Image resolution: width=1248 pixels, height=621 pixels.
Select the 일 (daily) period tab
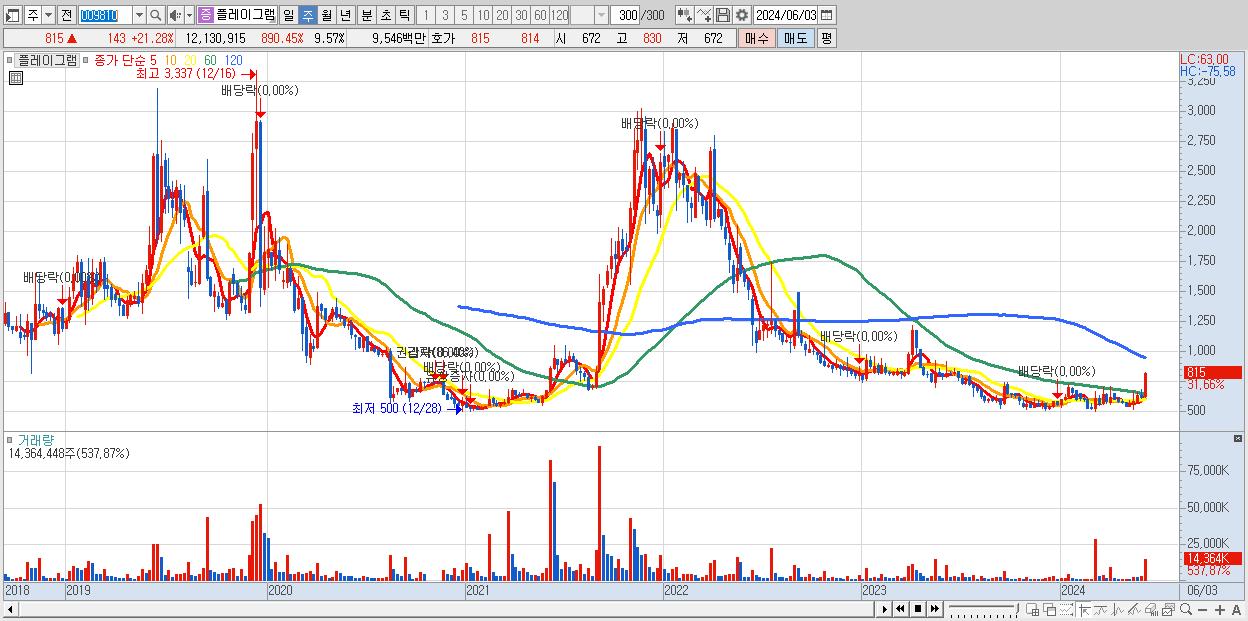tap(288, 15)
